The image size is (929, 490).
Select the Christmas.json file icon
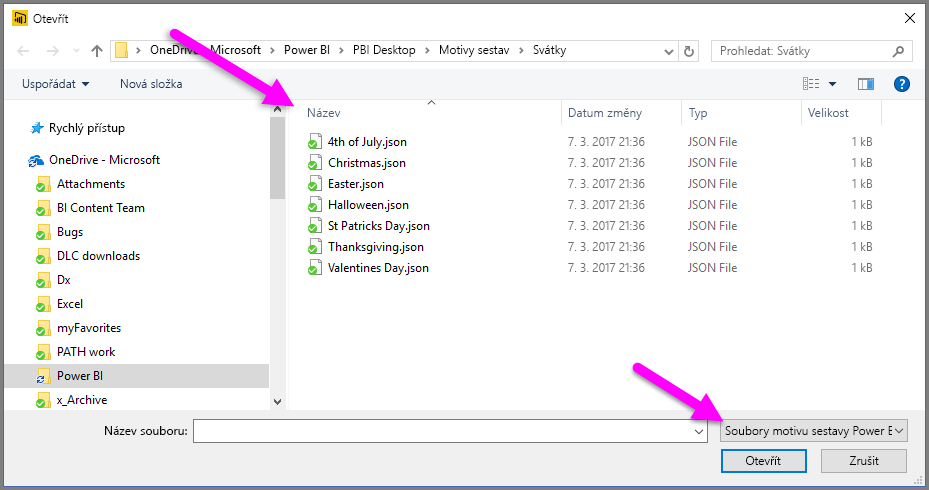click(x=315, y=163)
